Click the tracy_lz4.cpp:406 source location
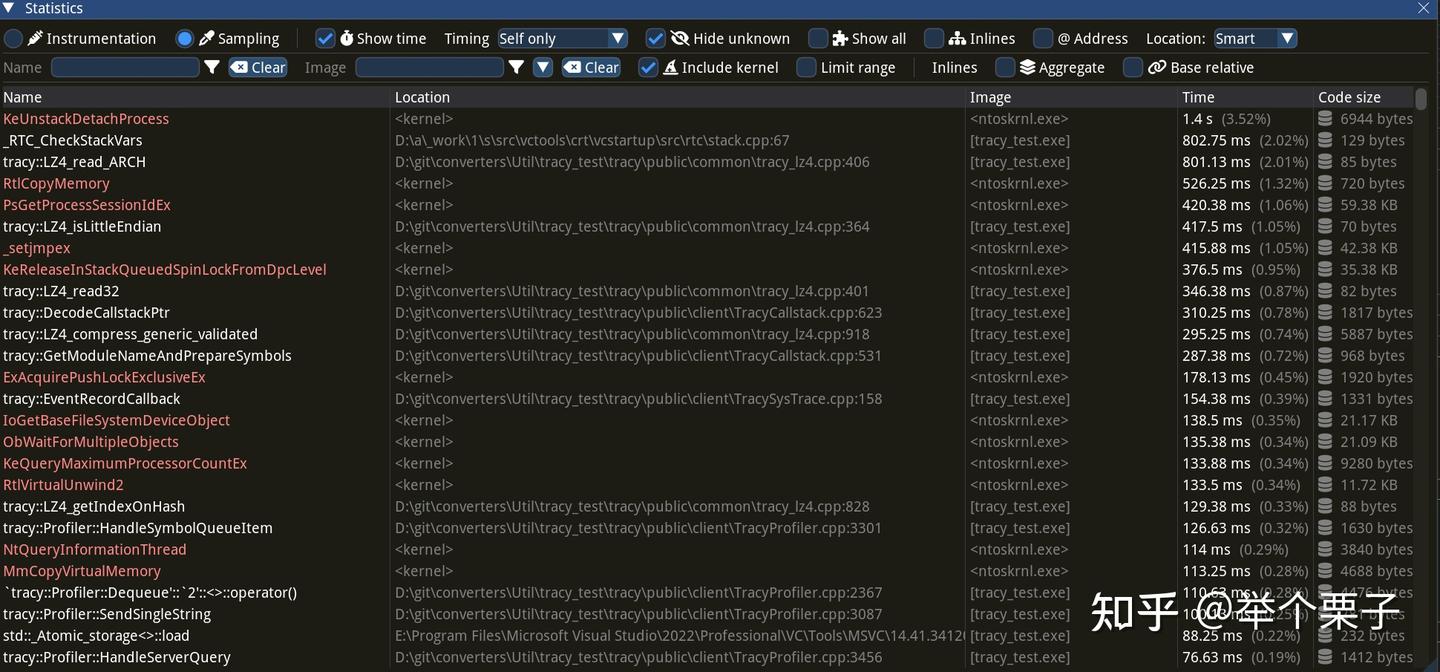The image size is (1440, 672). (x=632, y=162)
